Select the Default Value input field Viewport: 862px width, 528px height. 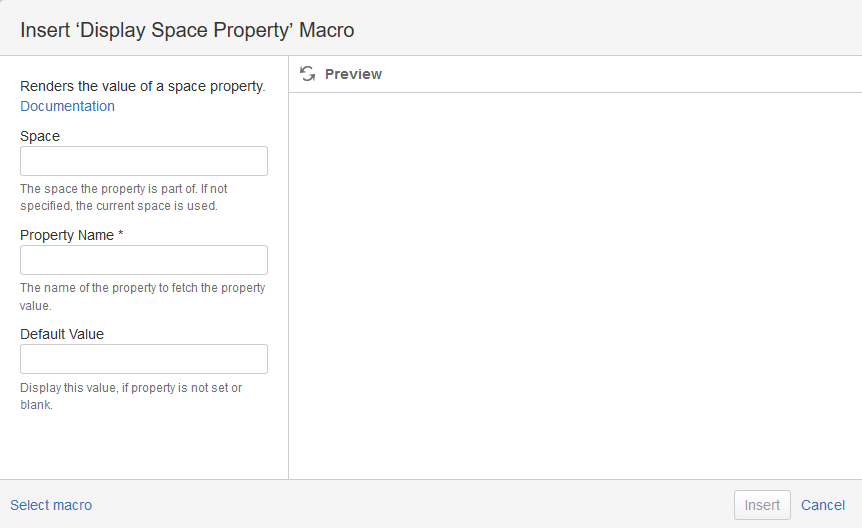tap(144, 359)
